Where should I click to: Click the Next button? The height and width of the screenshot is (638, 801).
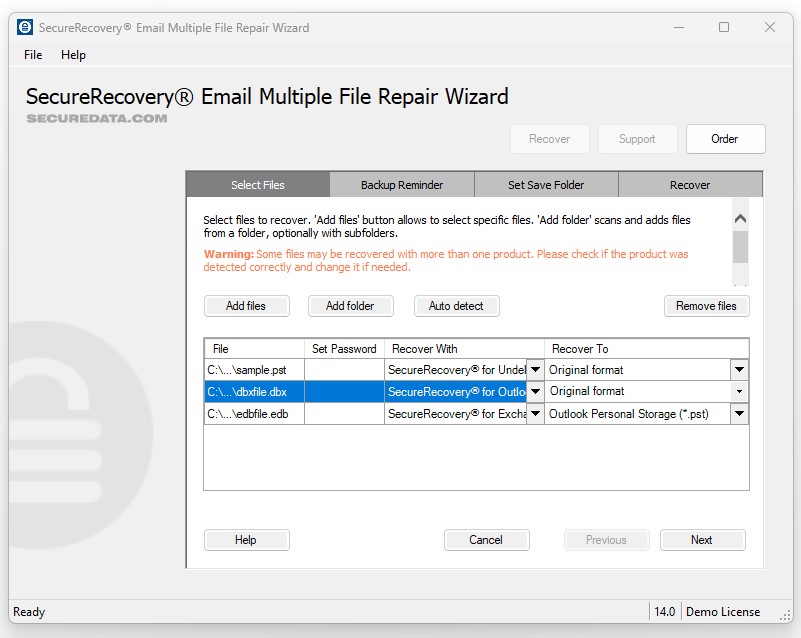[x=702, y=540]
